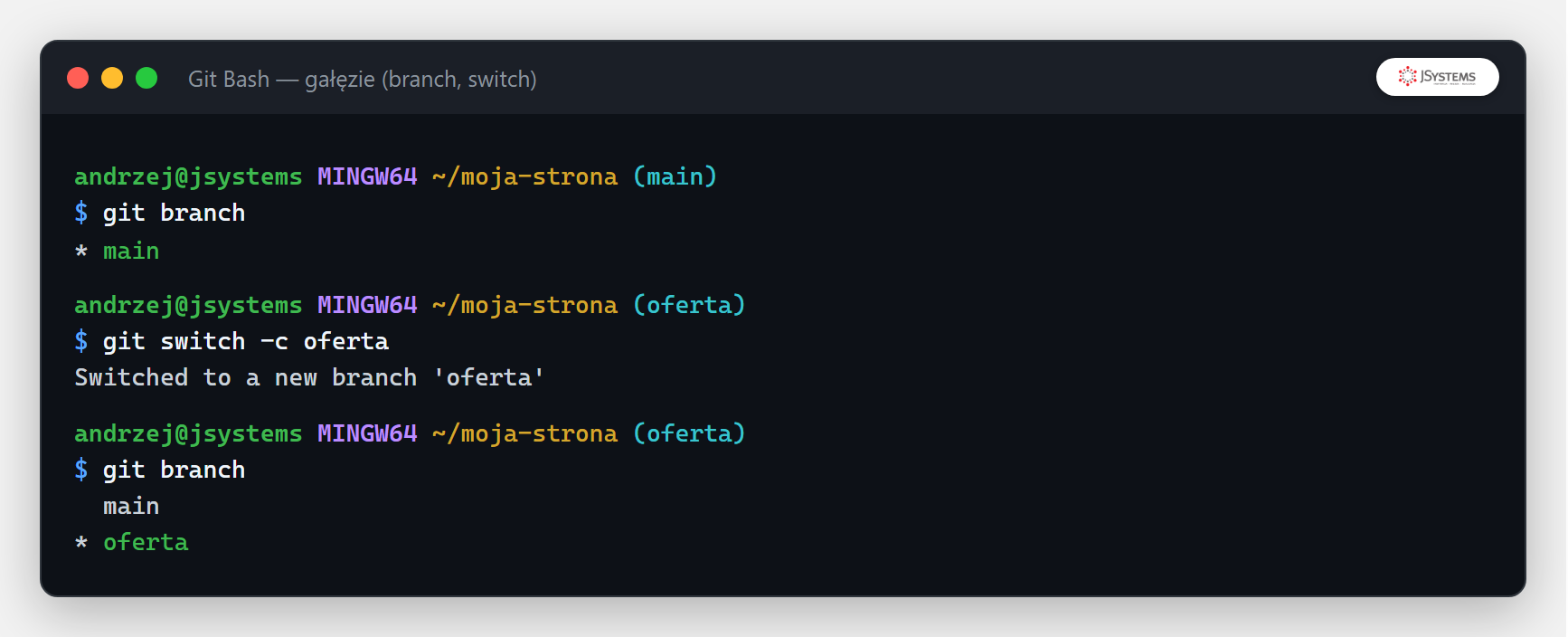The image size is (1568, 637).
Task: Click the asterisk marker beside 'oferta'
Action: (x=81, y=544)
